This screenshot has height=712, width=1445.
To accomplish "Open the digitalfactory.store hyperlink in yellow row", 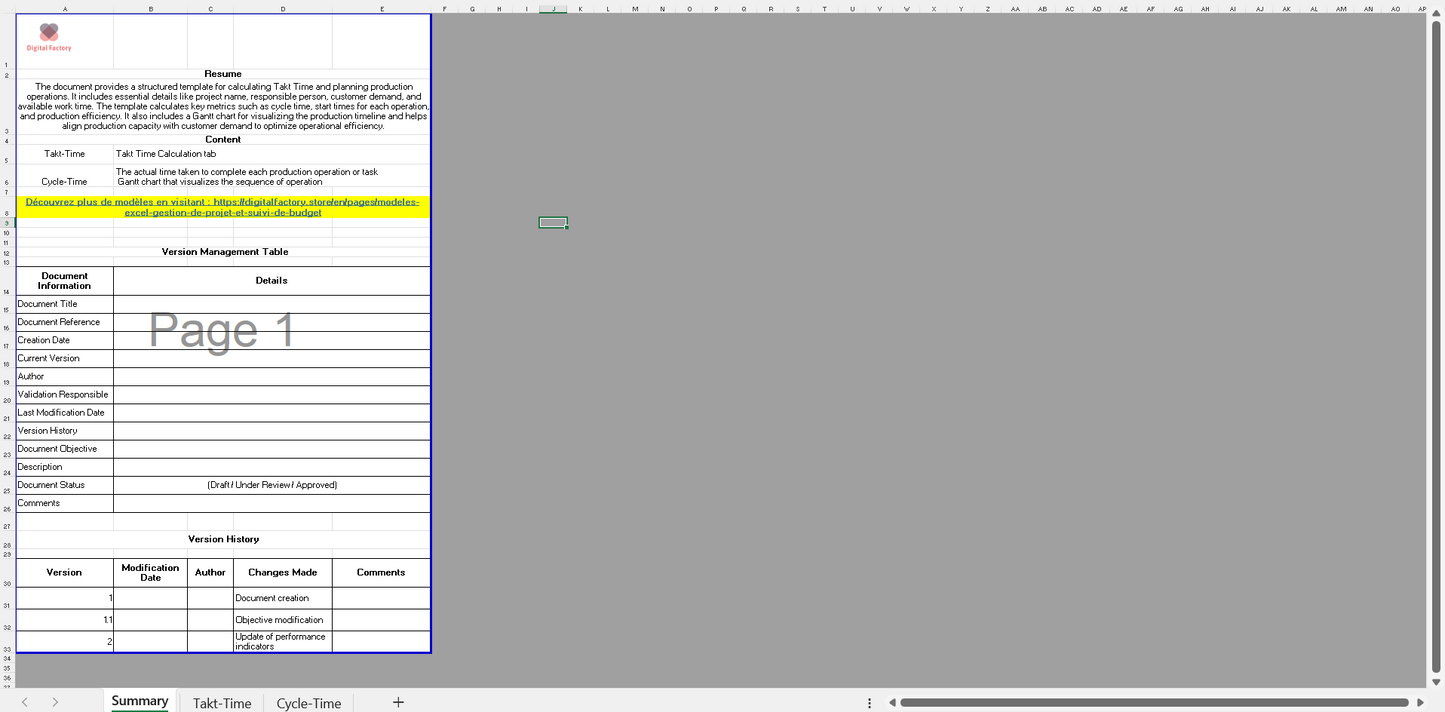I will click(222, 207).
